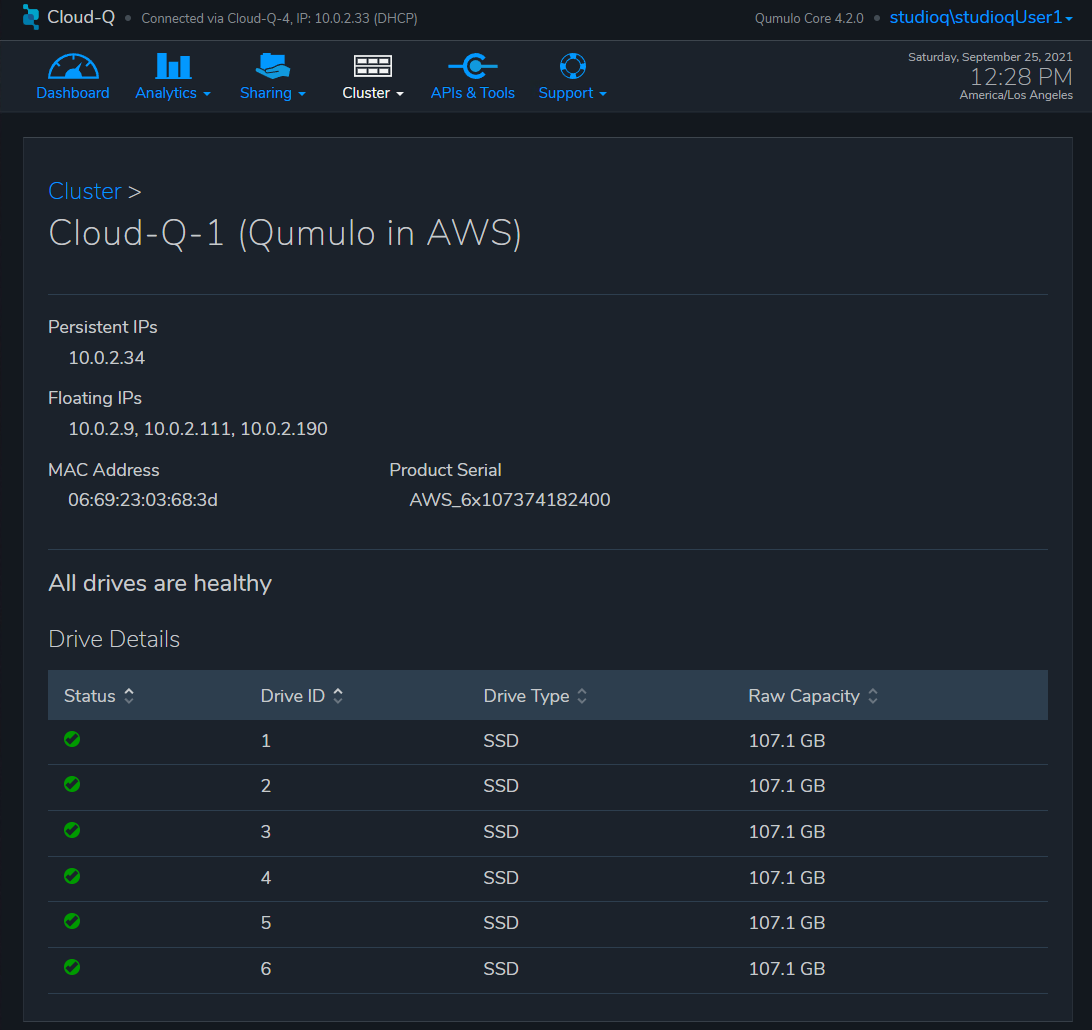Click the MAC Address label
This screenshot has width=1092, height=1030.
104,470
